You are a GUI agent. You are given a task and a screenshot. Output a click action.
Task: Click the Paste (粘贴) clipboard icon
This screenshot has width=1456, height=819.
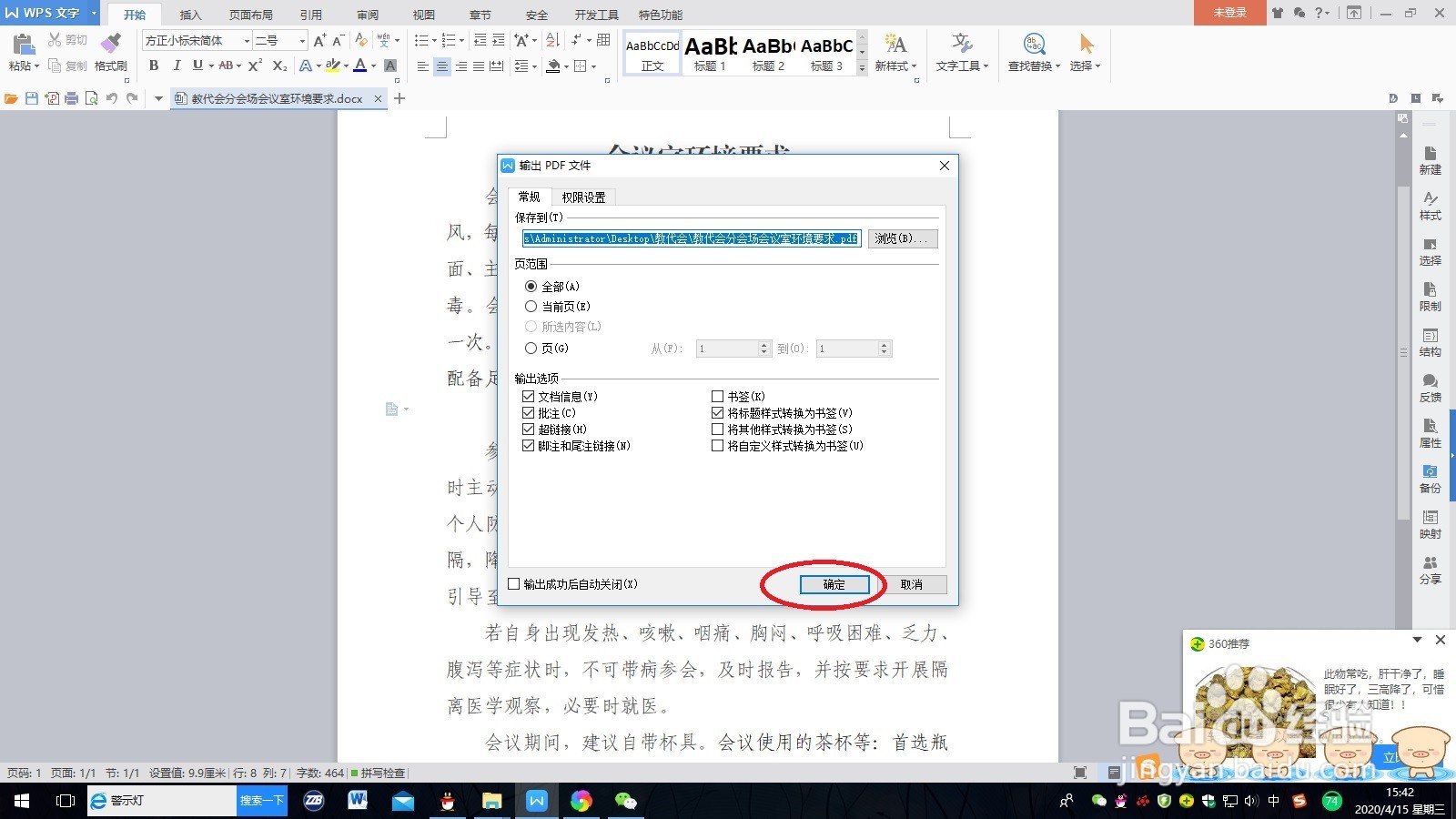pyautogui.click(x=24, y=44)
